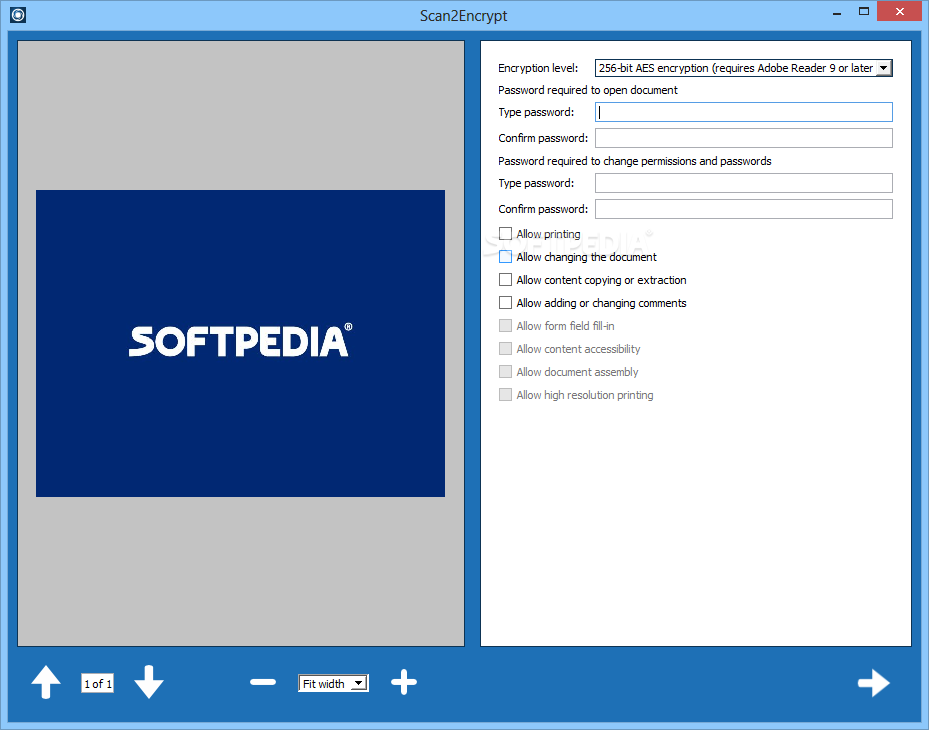Image resolution: width=929 pixels, height=730 pixels.
Task: Minimize the Scan2Encrypt window
Action: (x=837, y=12)
